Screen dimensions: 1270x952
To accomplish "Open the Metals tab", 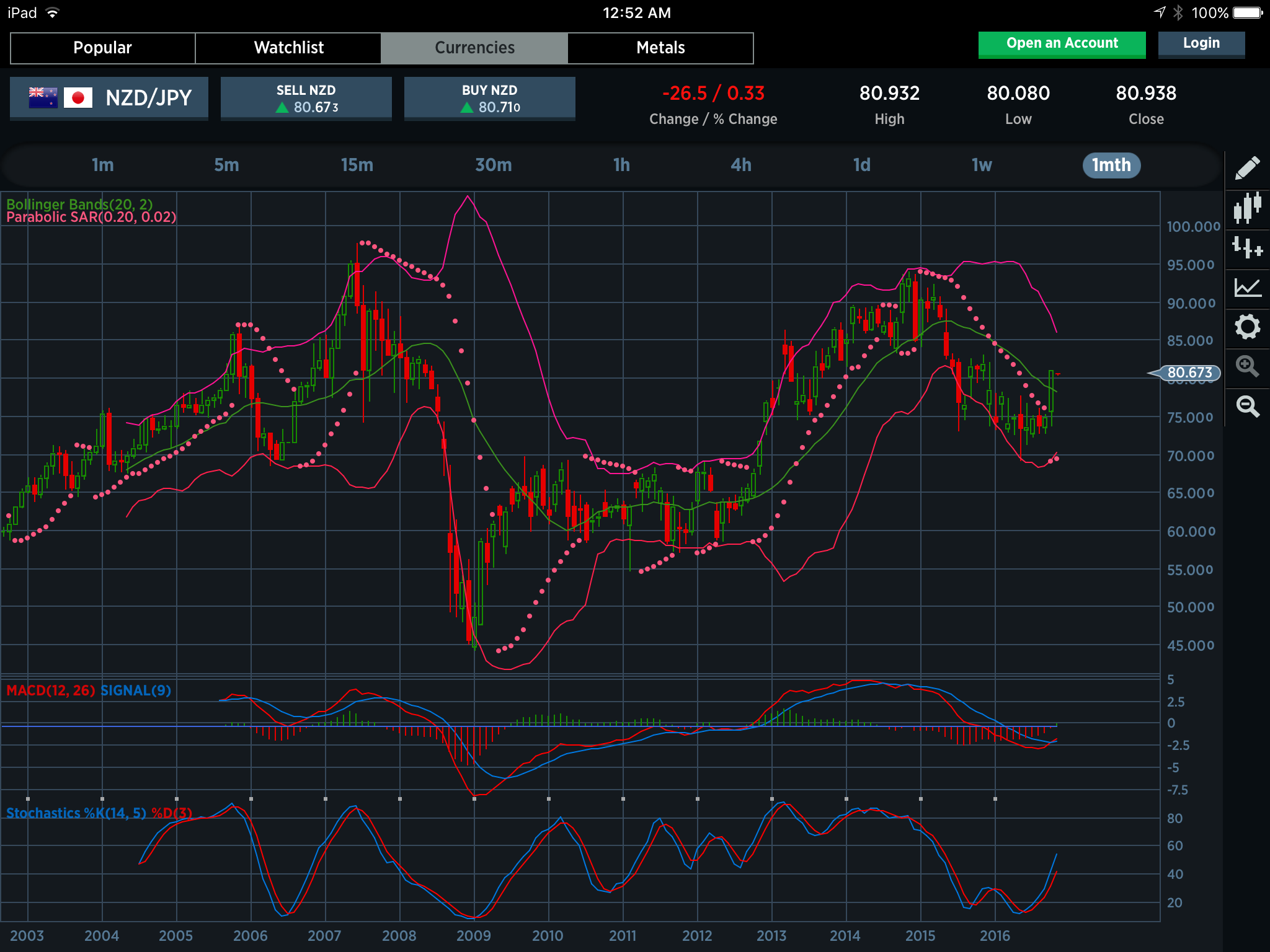I will tap(660, 48).
